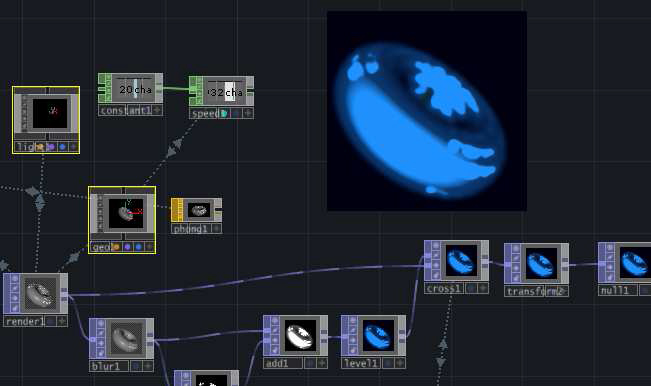Screen dimensions: 651x386
Task: Click the top-left flag on level1 node
Action: point(352,320)
